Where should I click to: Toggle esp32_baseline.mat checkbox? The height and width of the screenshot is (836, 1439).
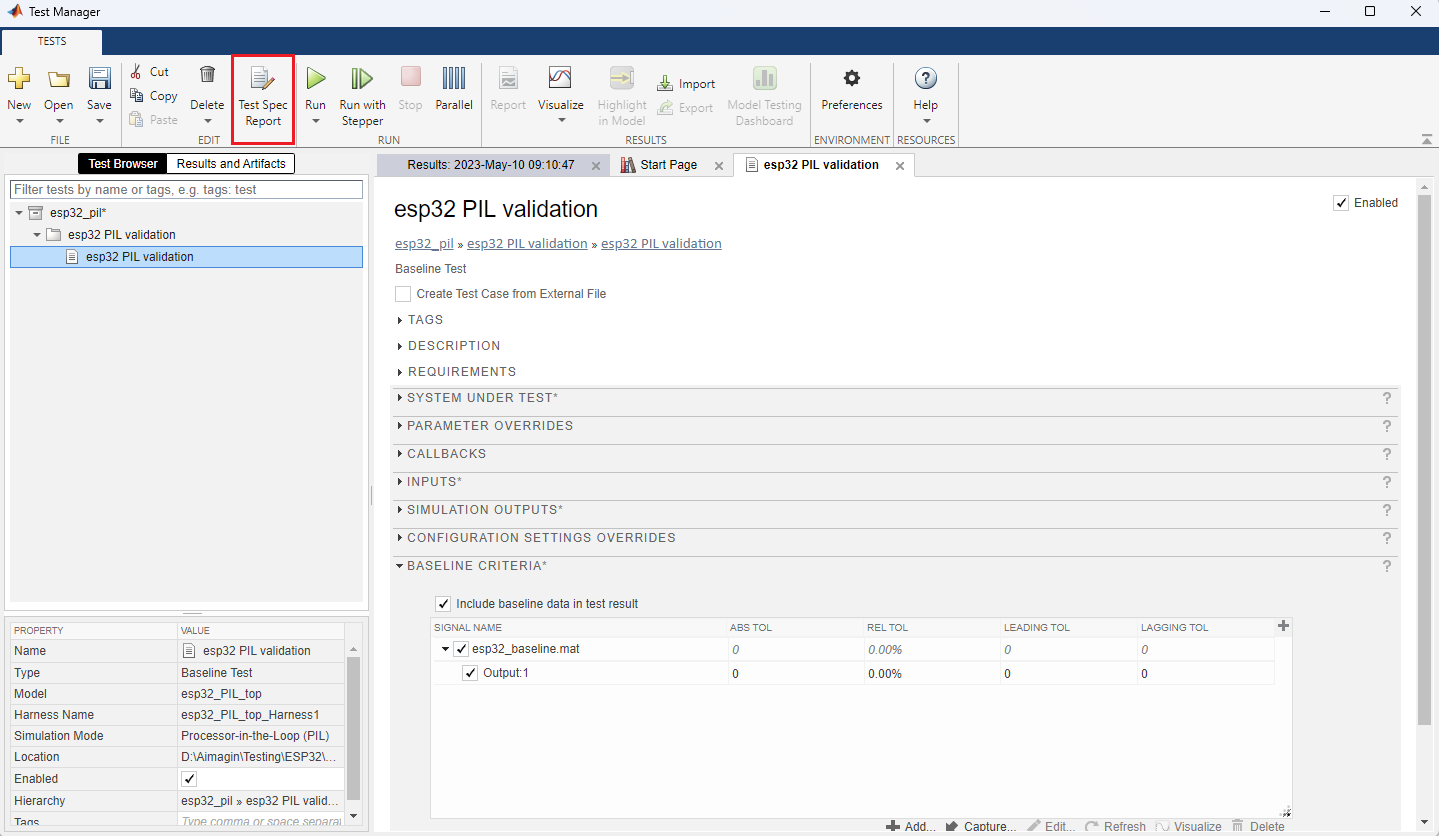[x=461, y=649]
